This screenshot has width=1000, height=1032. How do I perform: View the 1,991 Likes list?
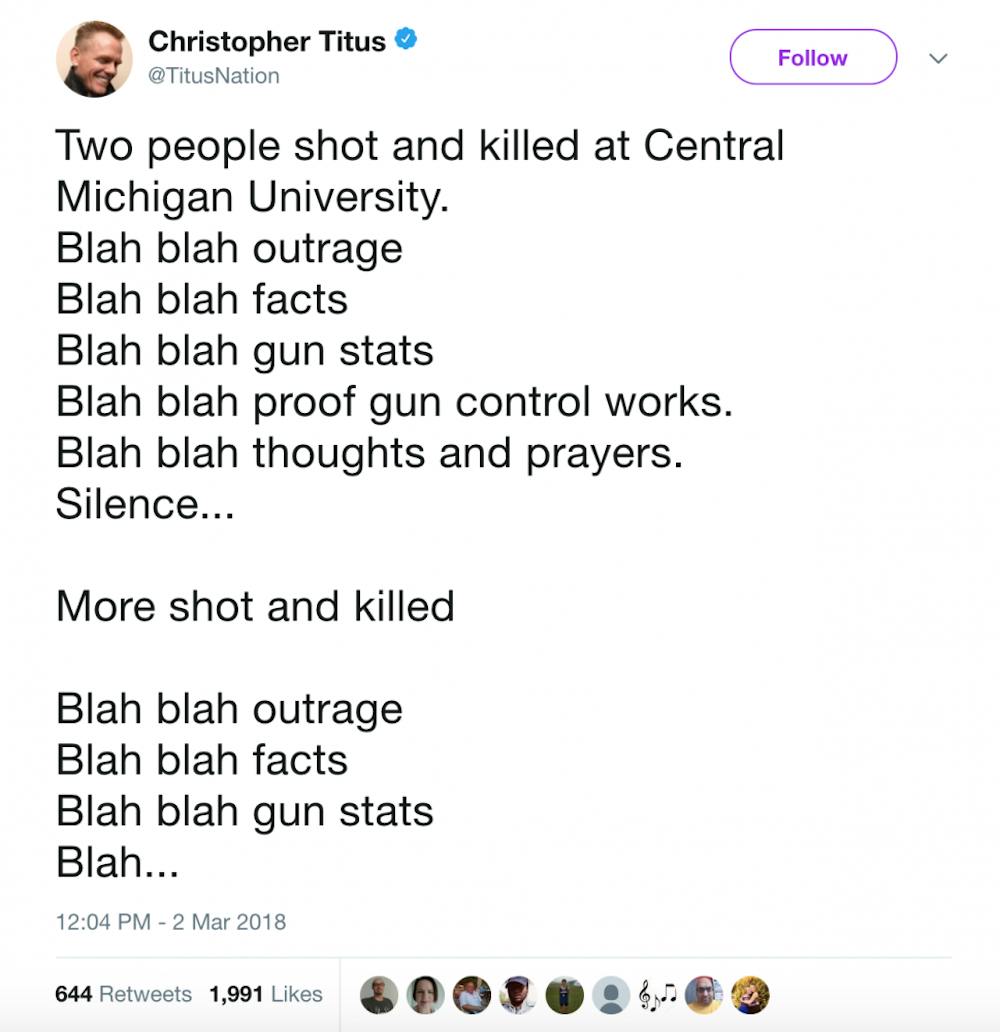click(266, 994)
